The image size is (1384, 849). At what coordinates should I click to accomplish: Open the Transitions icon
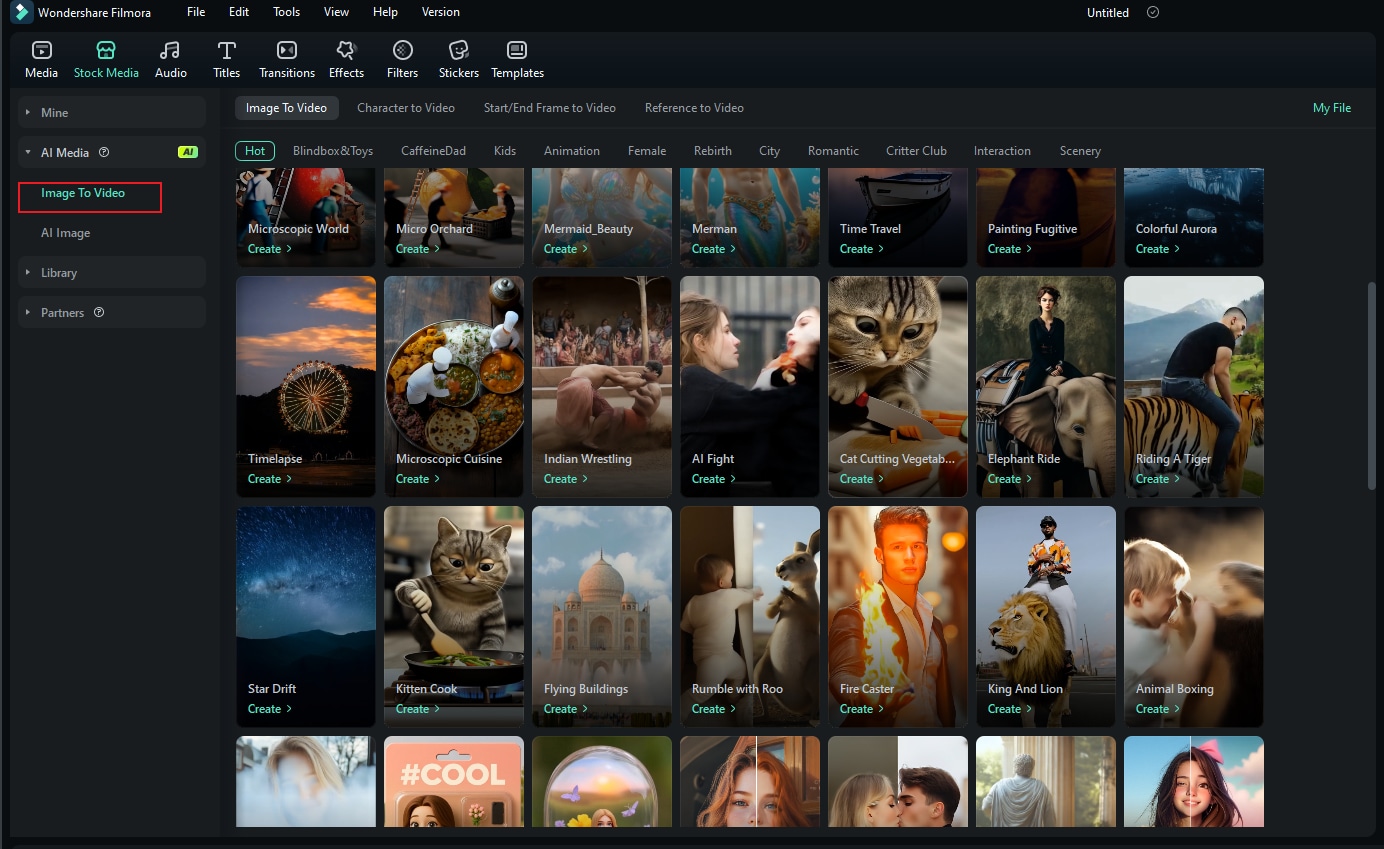[287, 50]
